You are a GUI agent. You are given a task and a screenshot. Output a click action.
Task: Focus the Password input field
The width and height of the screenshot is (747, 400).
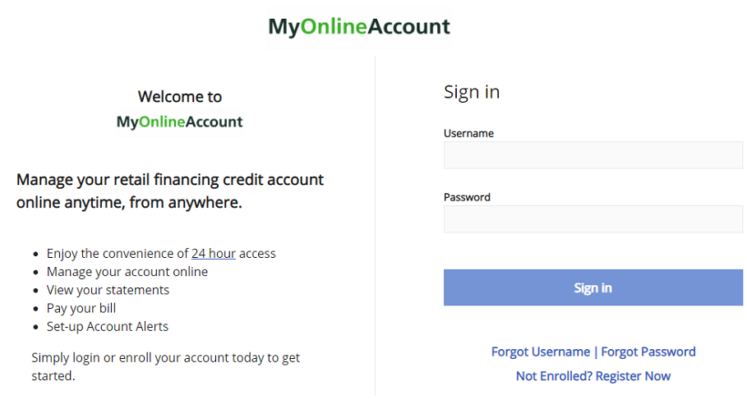pyautogui.click(x=593, y=219)
